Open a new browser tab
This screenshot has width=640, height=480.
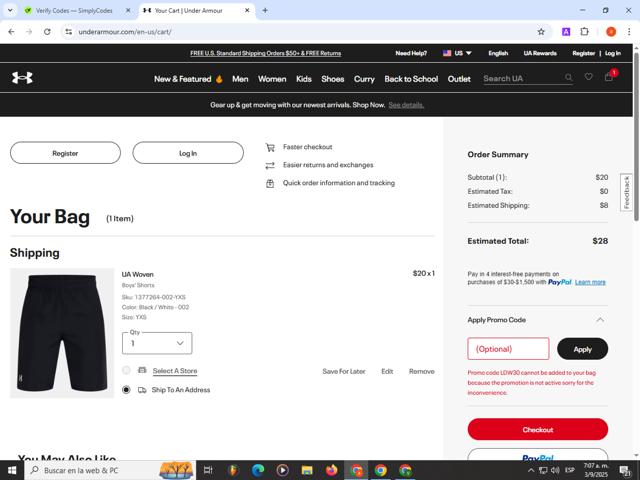click(x=265, y=11)
